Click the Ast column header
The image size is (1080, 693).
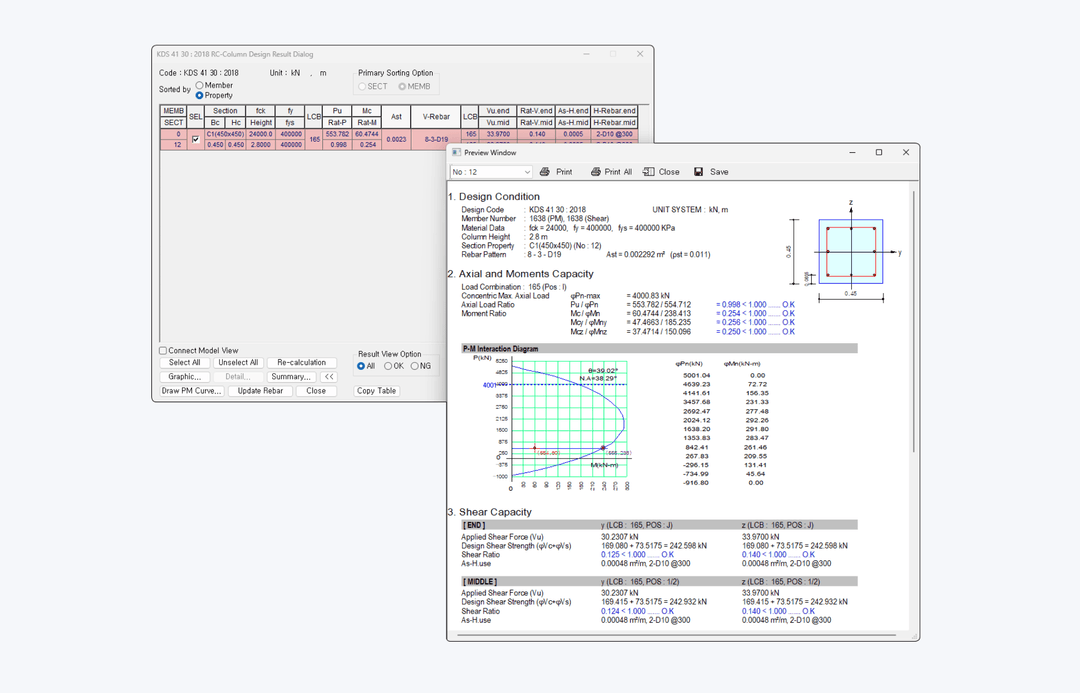(x=396, y=116)
